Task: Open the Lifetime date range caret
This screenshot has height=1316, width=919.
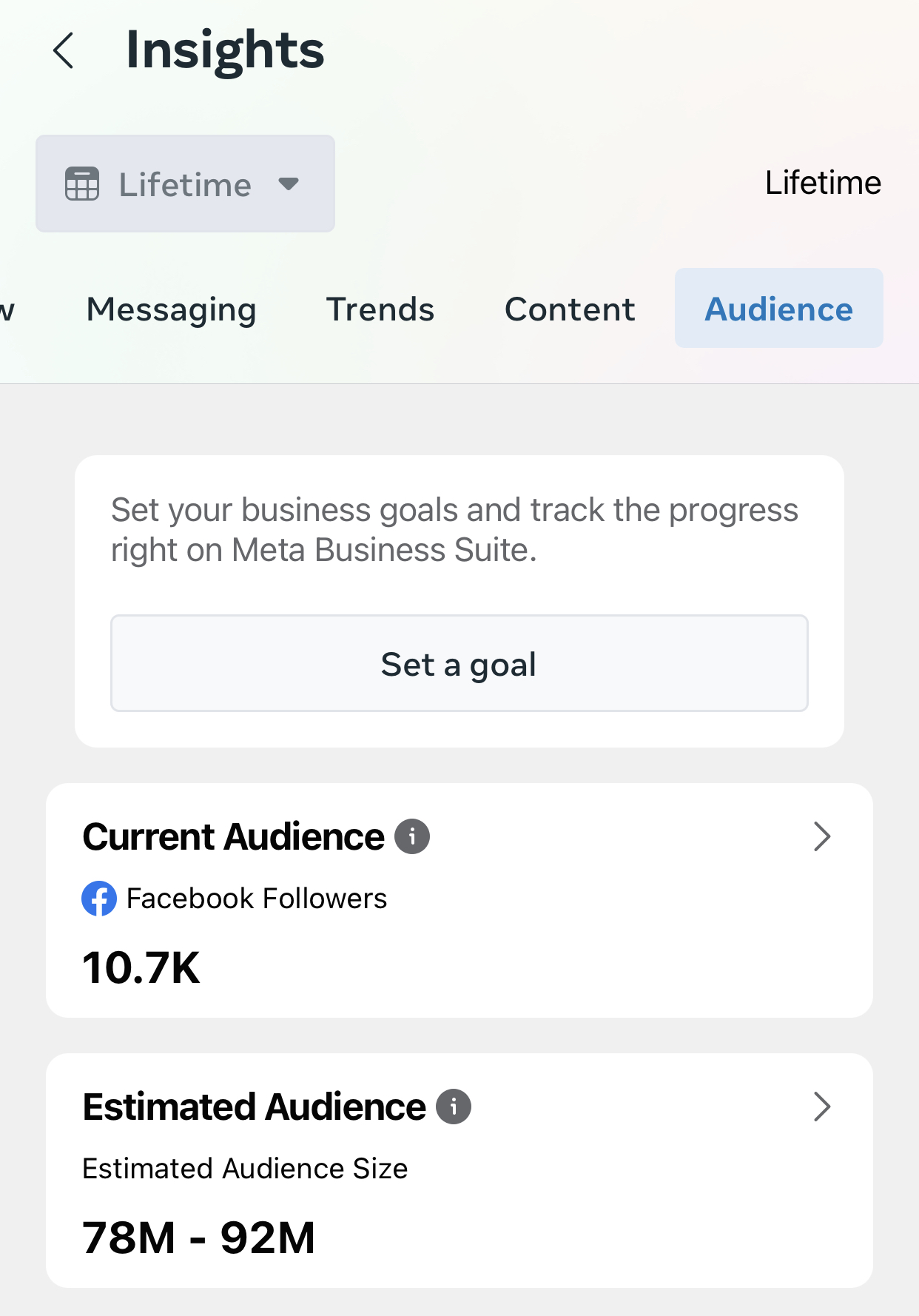Action: tap(289, 184)
